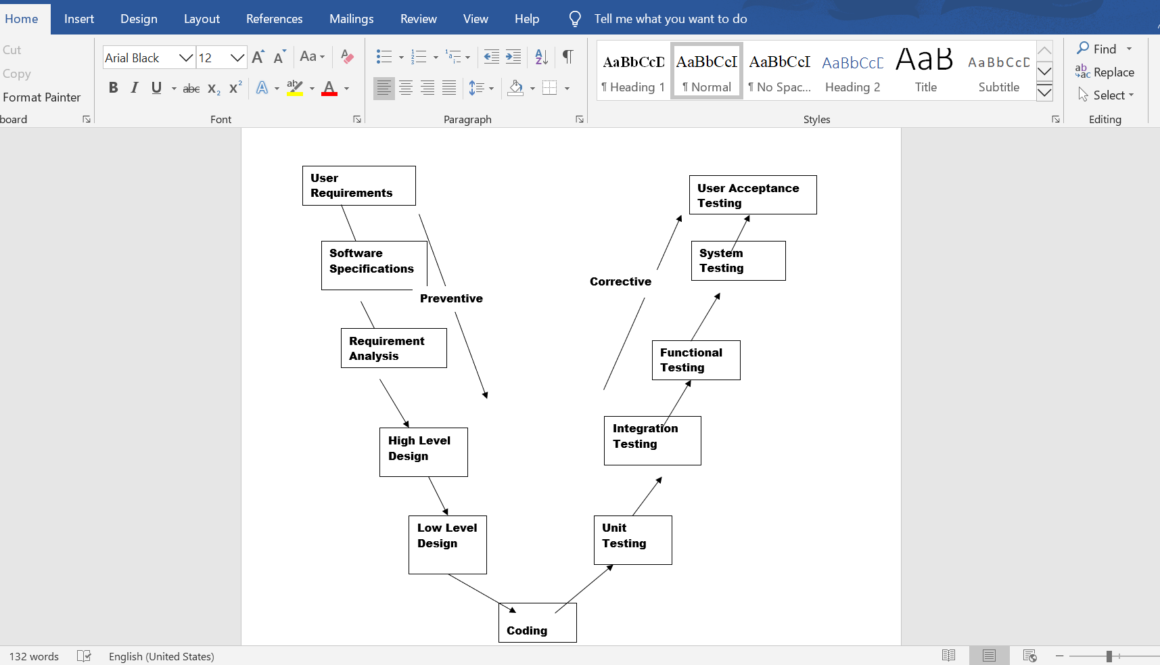Open Read Mode view in status bar

(948, 656)
